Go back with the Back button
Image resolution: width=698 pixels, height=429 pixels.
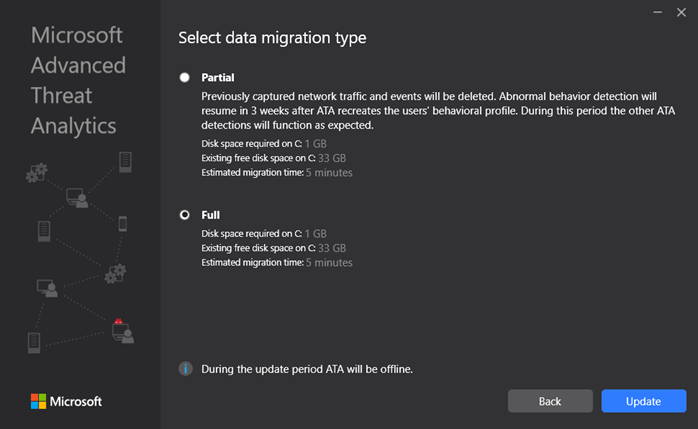550,401
